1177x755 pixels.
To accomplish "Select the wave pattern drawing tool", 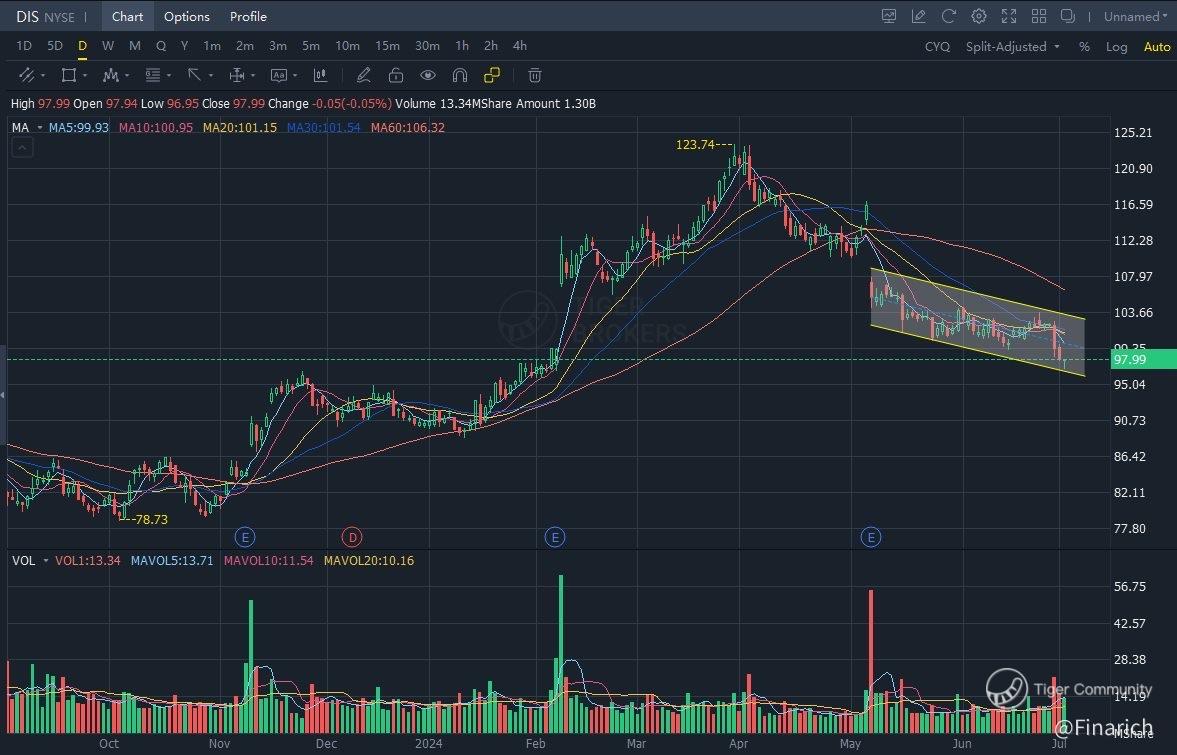I will click(x=111, y=75).
